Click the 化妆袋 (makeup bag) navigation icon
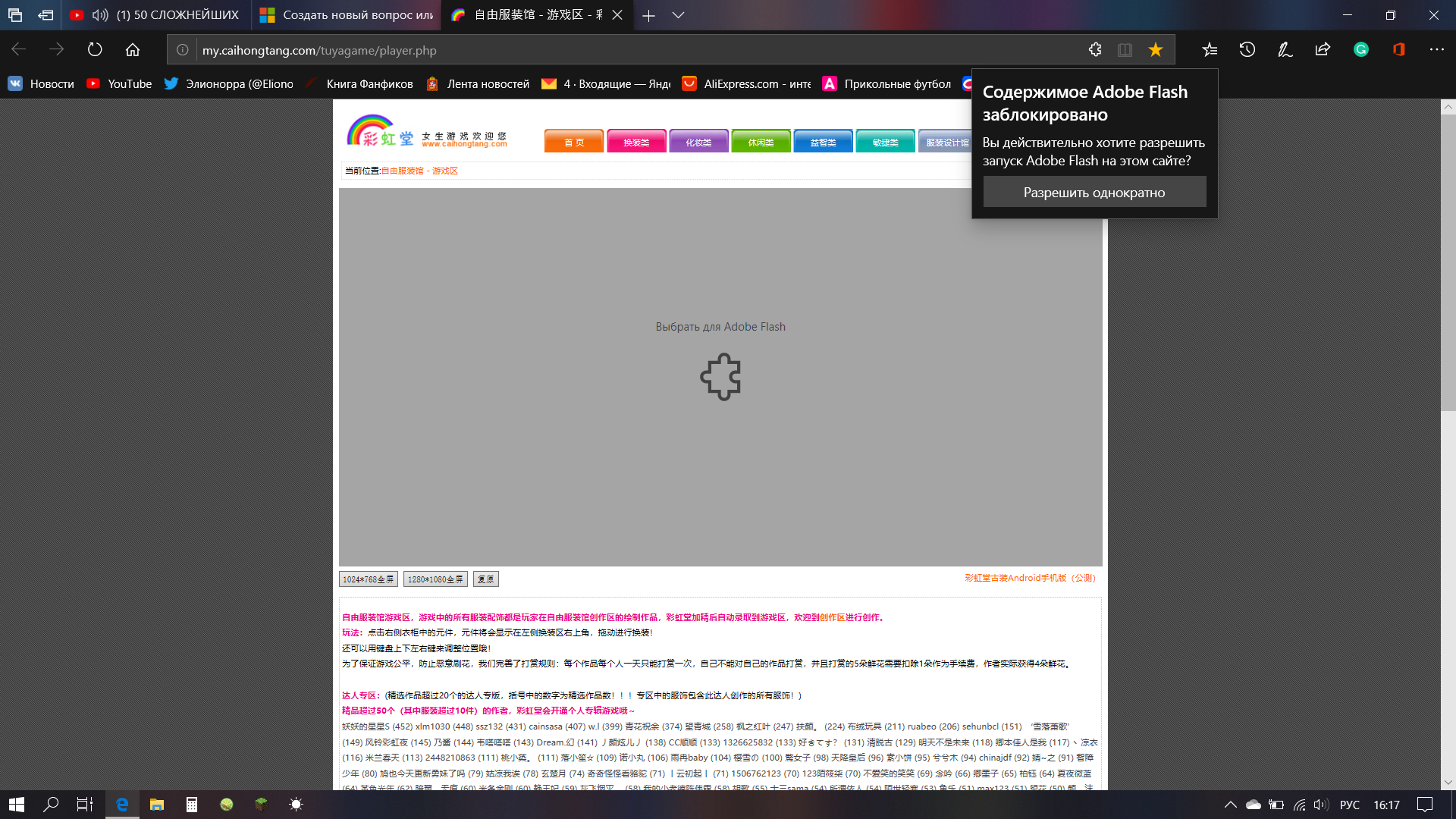The image size is (1456, 819). (x=697, y=142)
